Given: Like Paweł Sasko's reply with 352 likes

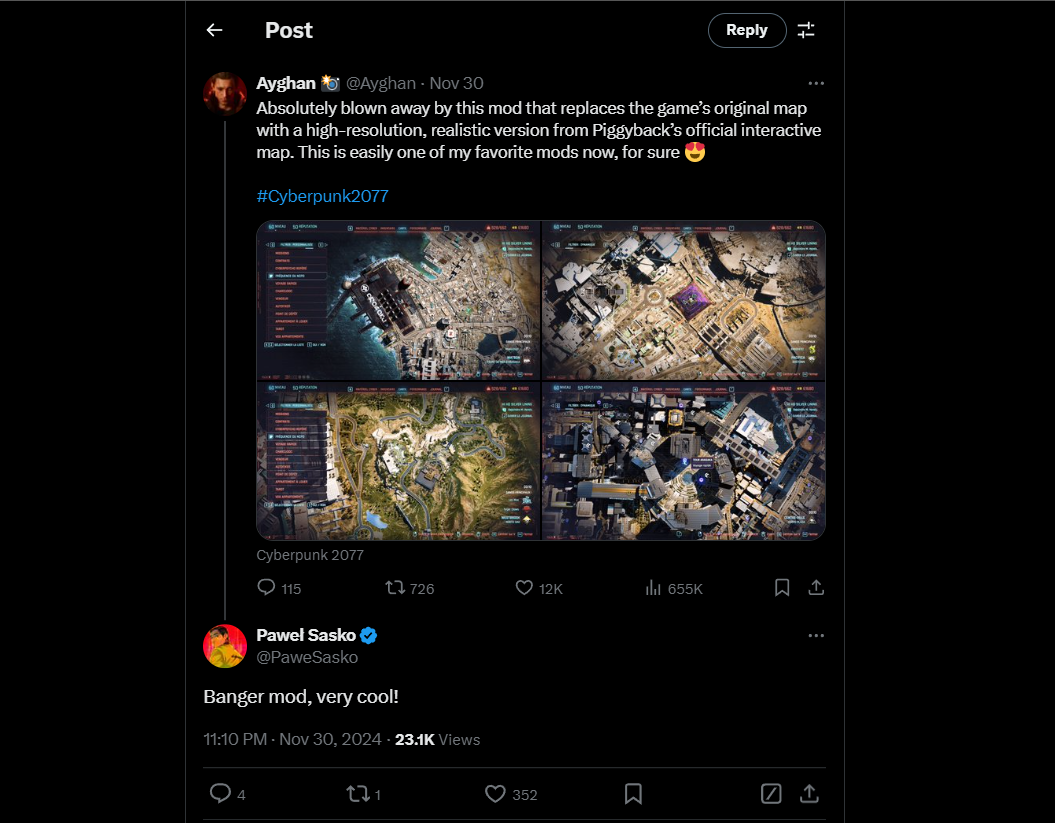Looking at the screenshot, I should (x=496, y=794).
